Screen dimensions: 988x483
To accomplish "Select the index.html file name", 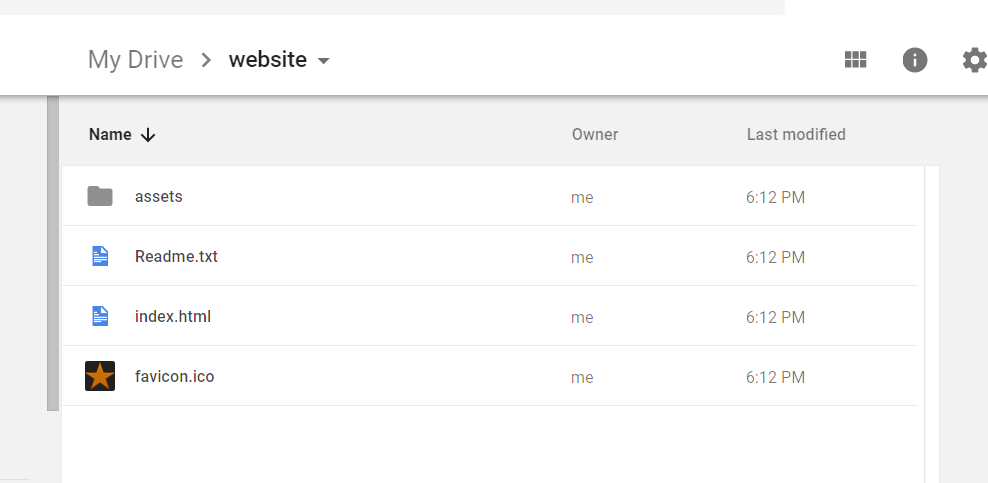I will [x=173, y=316].
